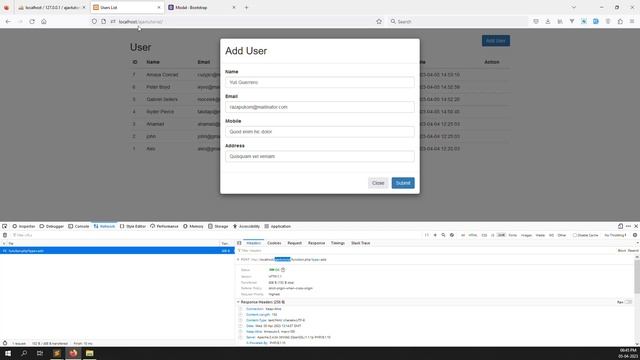The width and height of the screenshot is (640, 360).
Task: Switch to the Inspector DevTools tab
Action: [x=24, y=226]
